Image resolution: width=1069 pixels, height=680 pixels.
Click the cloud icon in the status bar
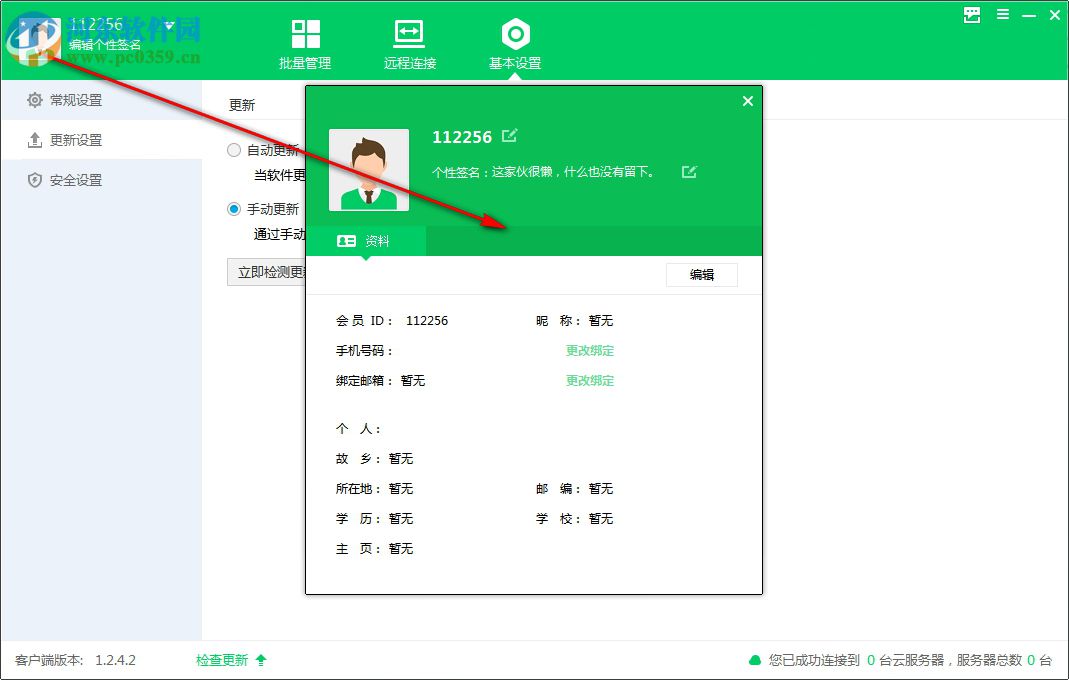point(755,660)
